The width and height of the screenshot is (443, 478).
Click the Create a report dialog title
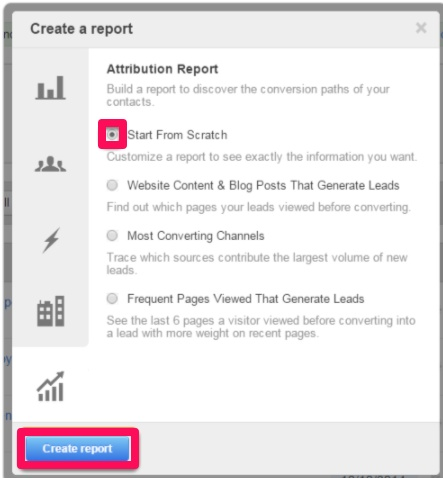click(x=82, y=29)
